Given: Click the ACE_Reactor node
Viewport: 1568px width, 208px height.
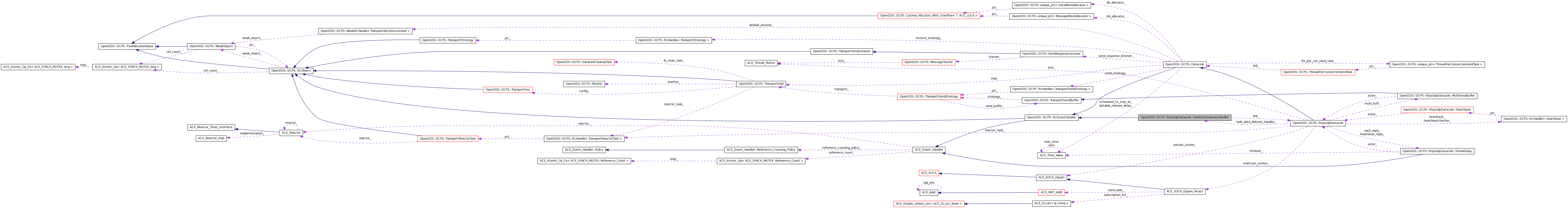Looking at the screenshot, I should click(x=291, y=133).
